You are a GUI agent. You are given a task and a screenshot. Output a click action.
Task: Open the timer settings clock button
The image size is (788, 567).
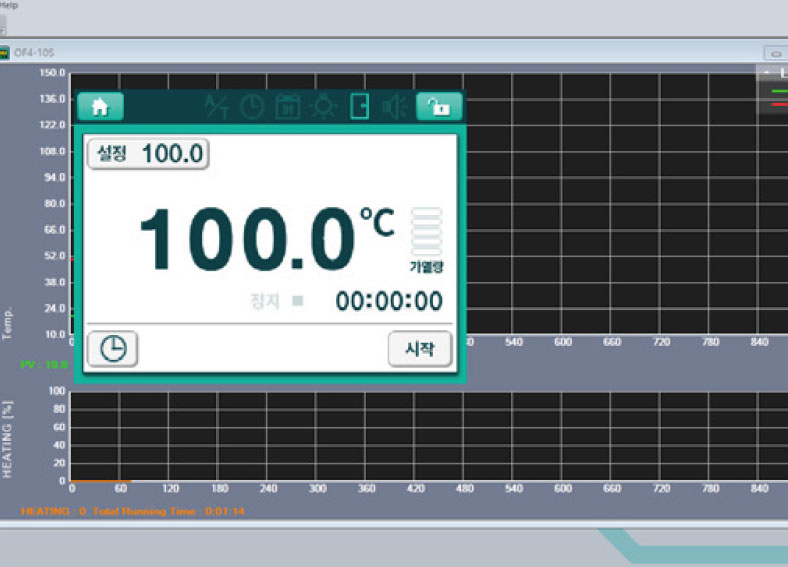(113, 349)
